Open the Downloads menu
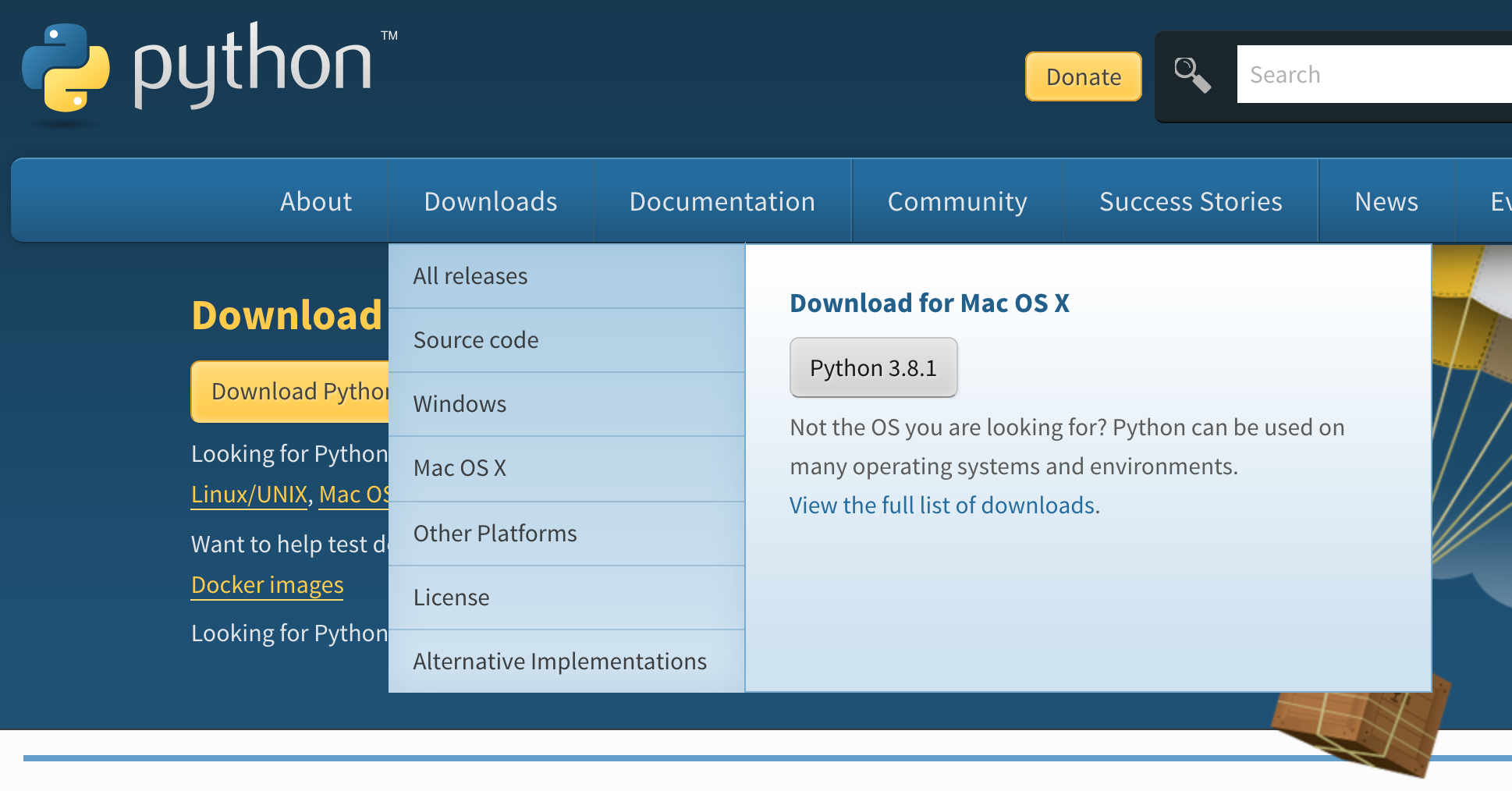1512x791 pixels. (x=491, y=201)
